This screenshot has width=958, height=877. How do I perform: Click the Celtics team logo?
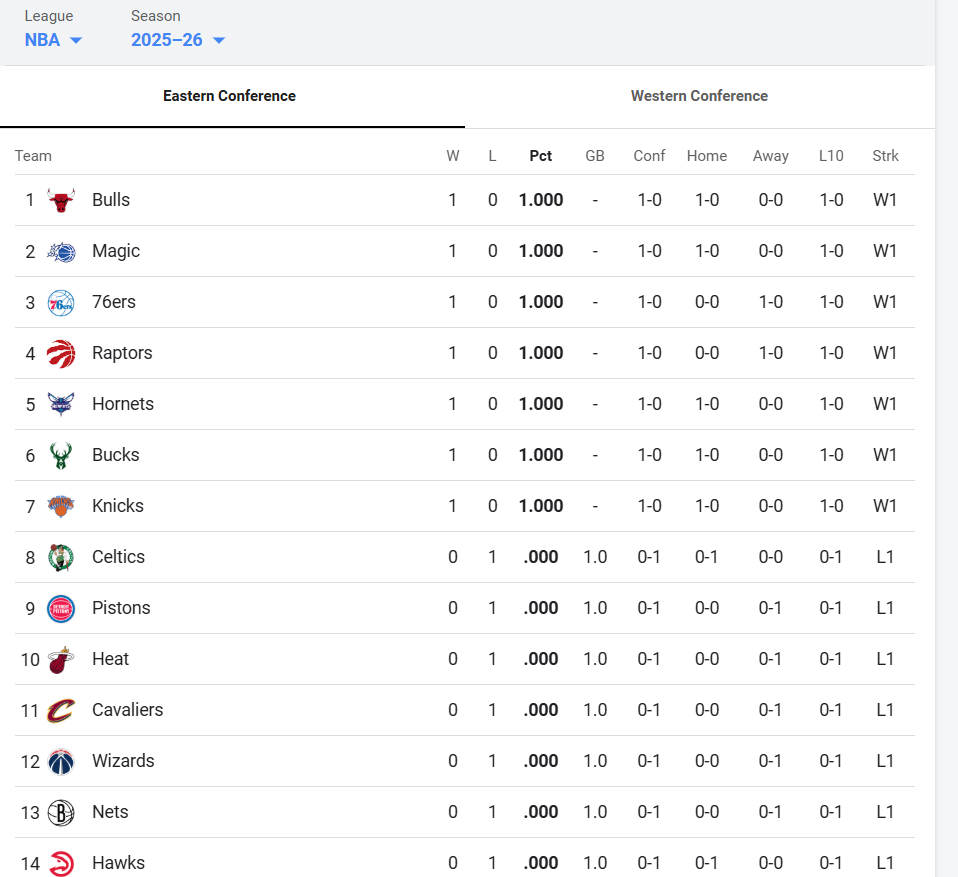61,557
